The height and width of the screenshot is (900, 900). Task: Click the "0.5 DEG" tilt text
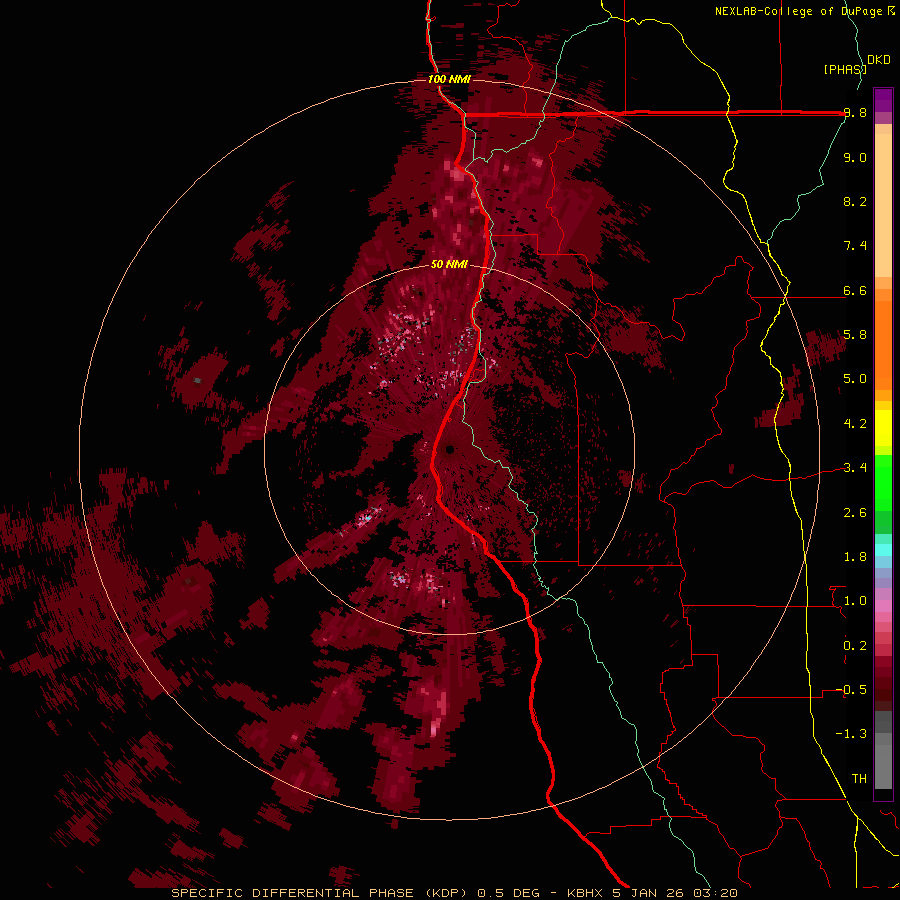pos(509,893)
